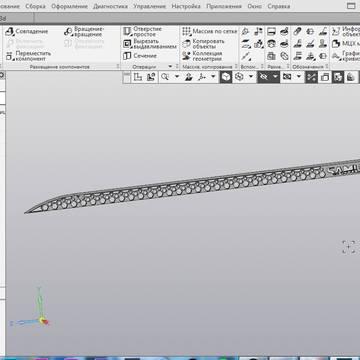
Task: Click the bottom-right icon in Разме... group
Action: click(284, 56)
